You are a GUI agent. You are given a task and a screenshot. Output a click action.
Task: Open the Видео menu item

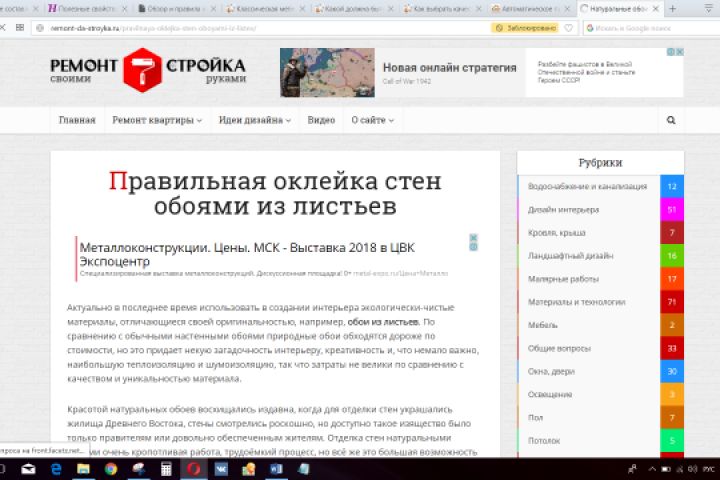tap(321, 120)
